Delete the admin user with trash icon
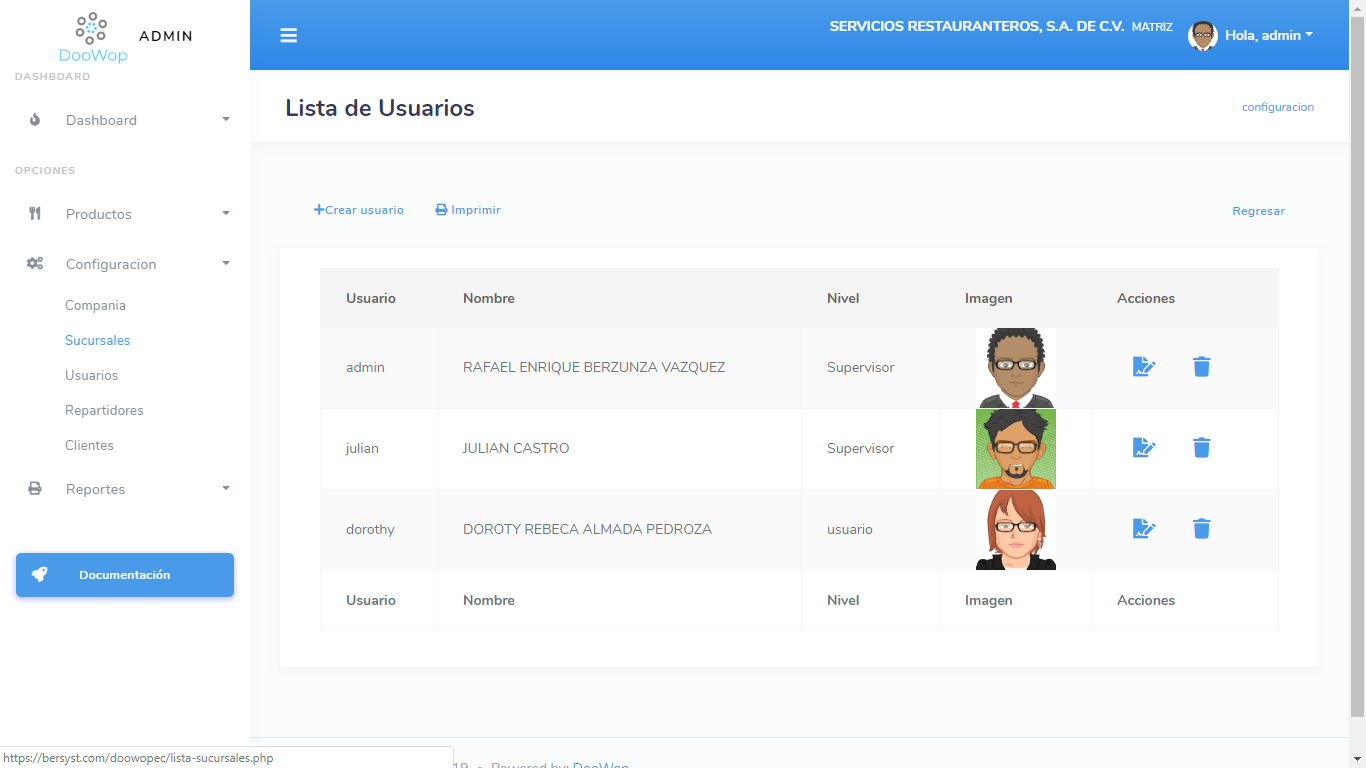 click(x=1201, y=367)
